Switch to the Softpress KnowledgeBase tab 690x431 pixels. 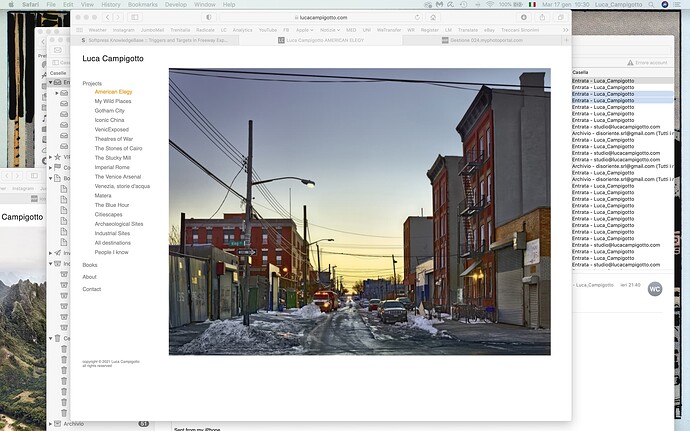click(x=155, y=40)
